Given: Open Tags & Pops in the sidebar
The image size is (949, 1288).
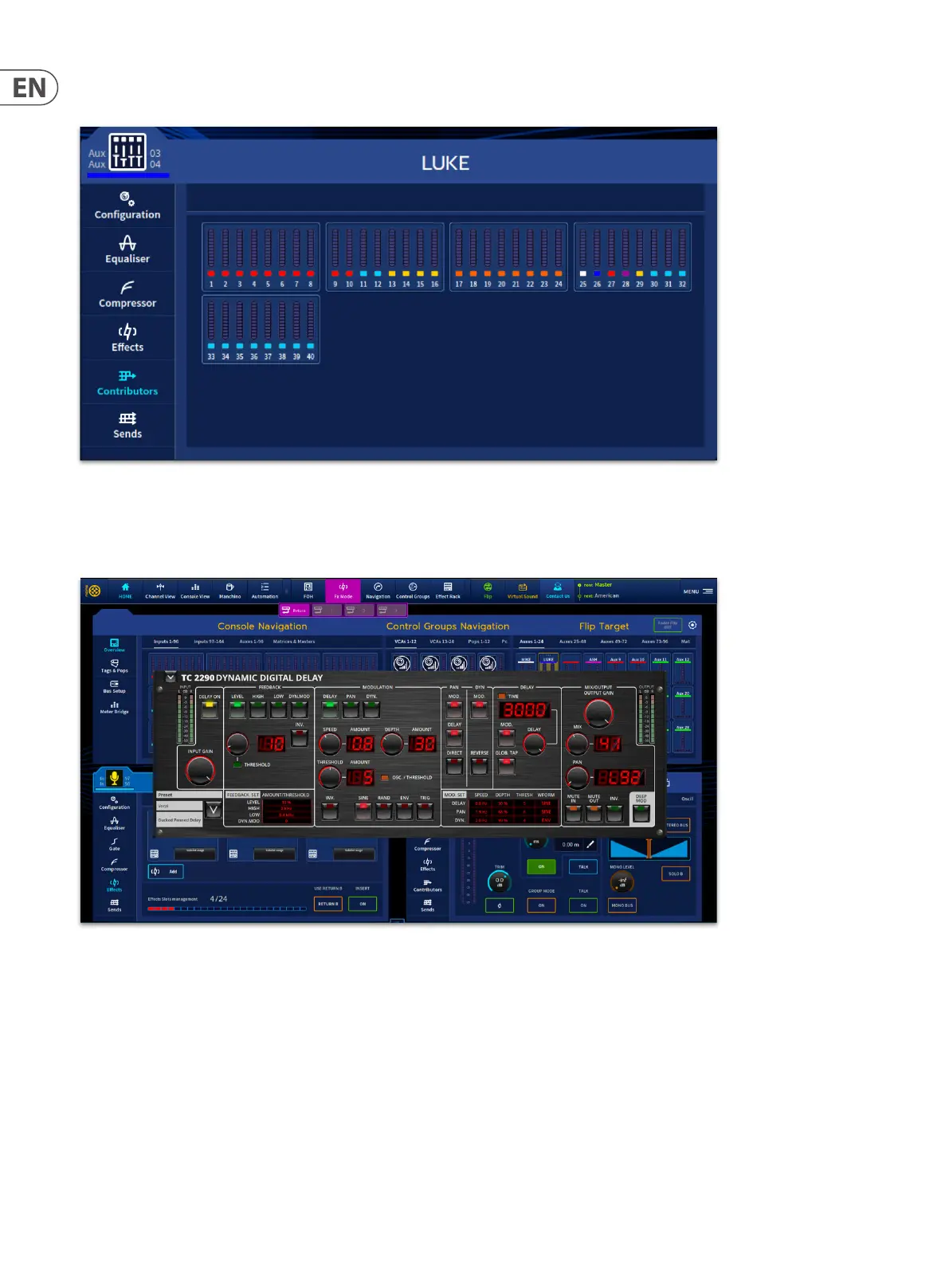Looking at the screenshot, I should [x=114, y=666].
